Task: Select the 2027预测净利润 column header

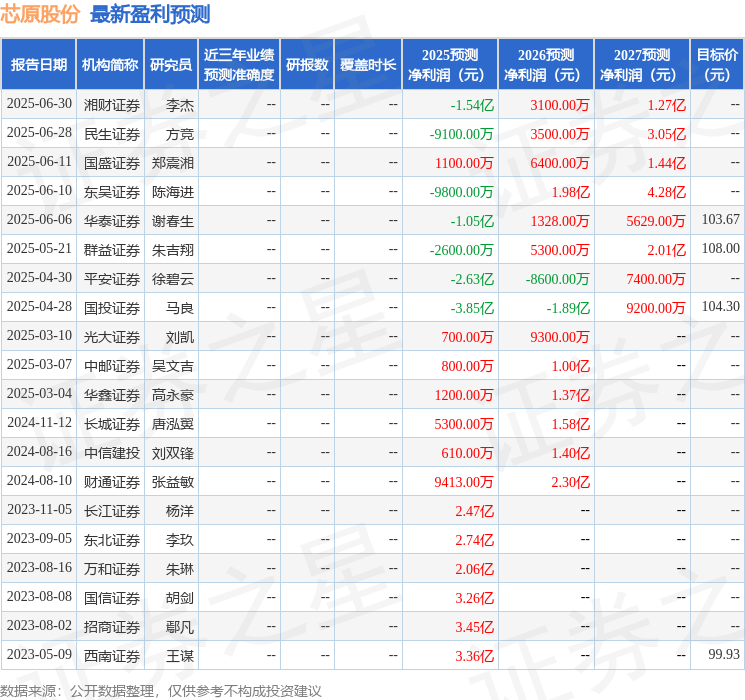Action: point(642,64)
